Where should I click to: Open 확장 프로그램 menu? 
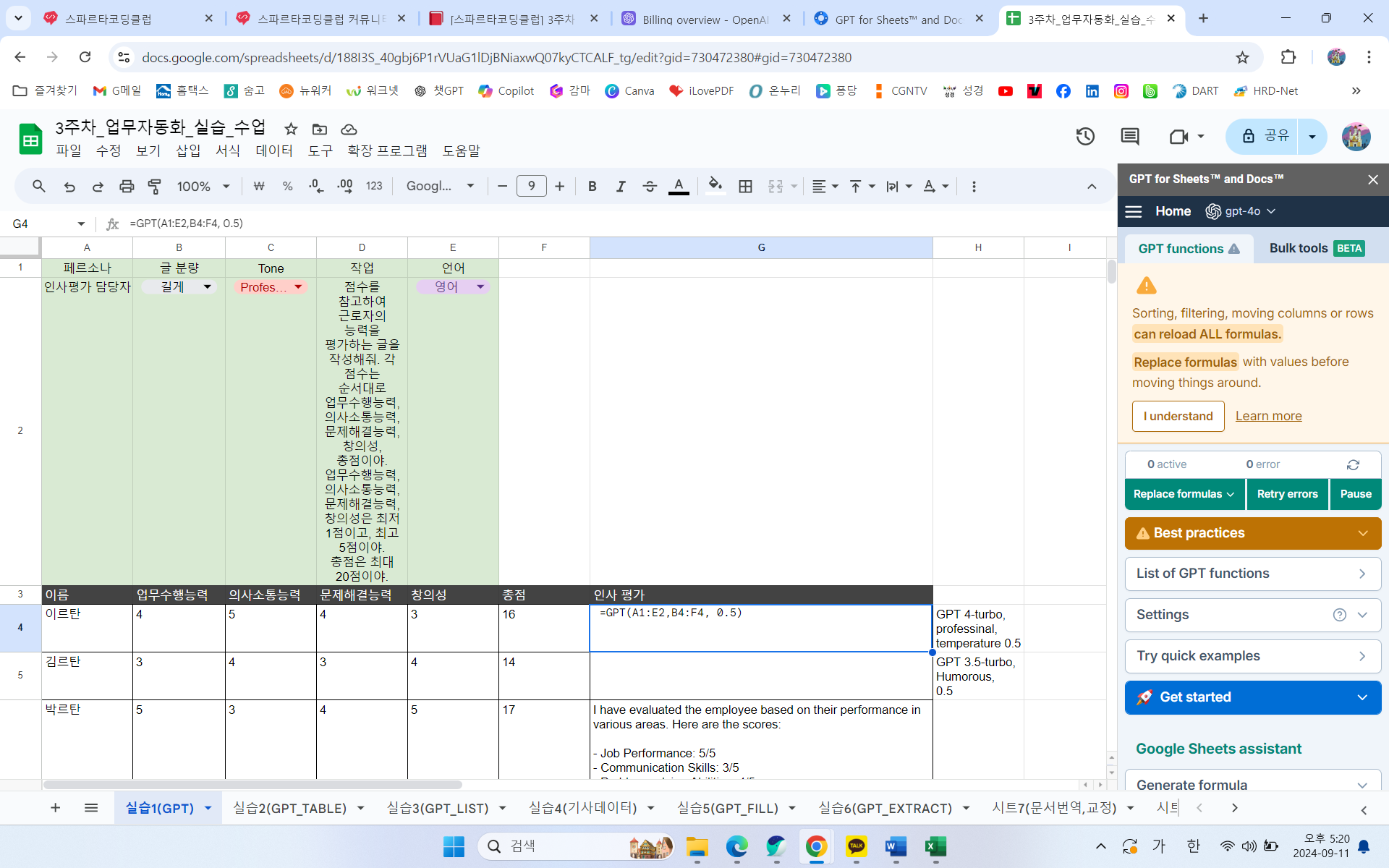point(387,150)
